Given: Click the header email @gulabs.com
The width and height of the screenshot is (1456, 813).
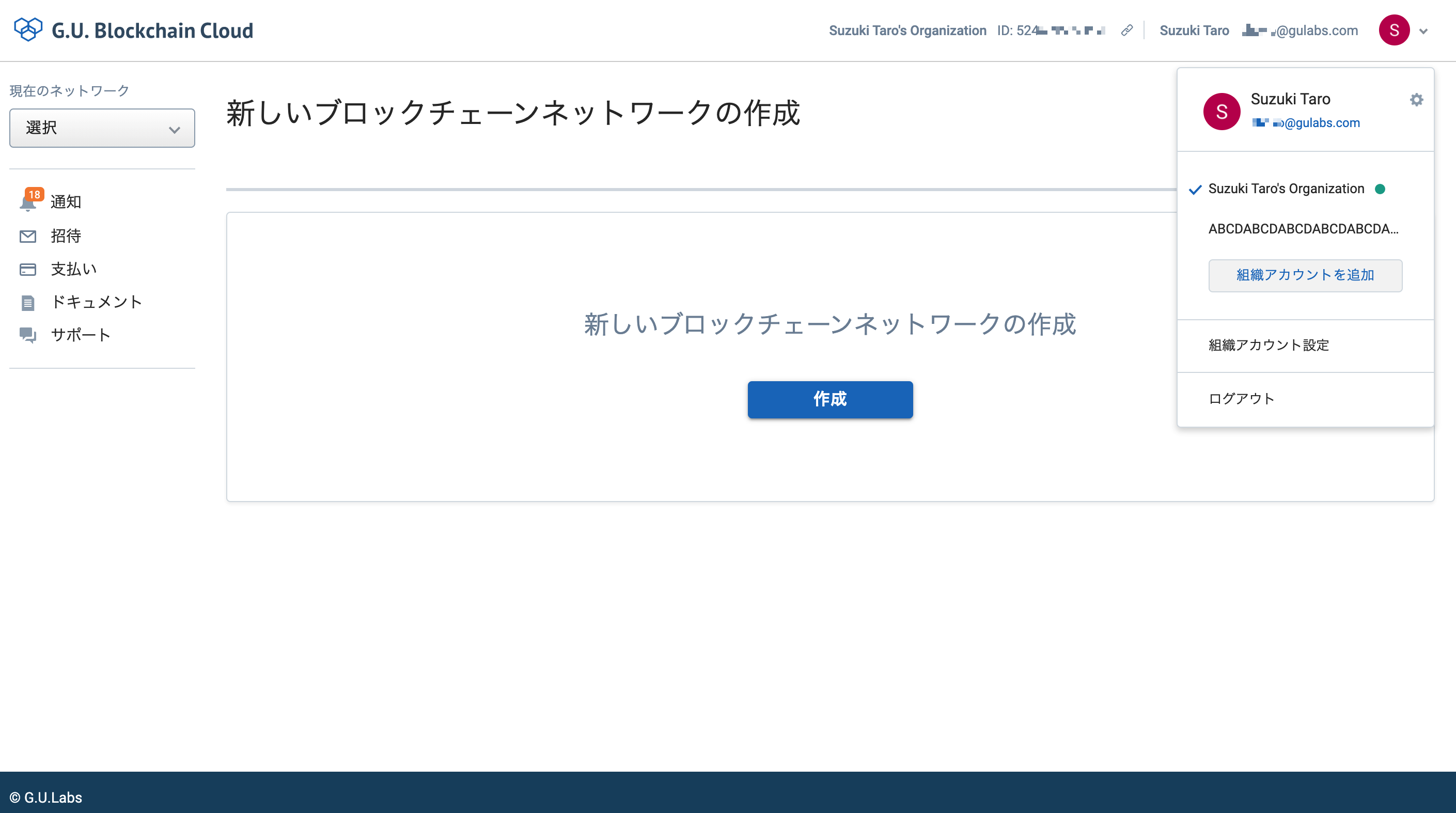Looking at the screenshot, I should tap(1300, 30).
